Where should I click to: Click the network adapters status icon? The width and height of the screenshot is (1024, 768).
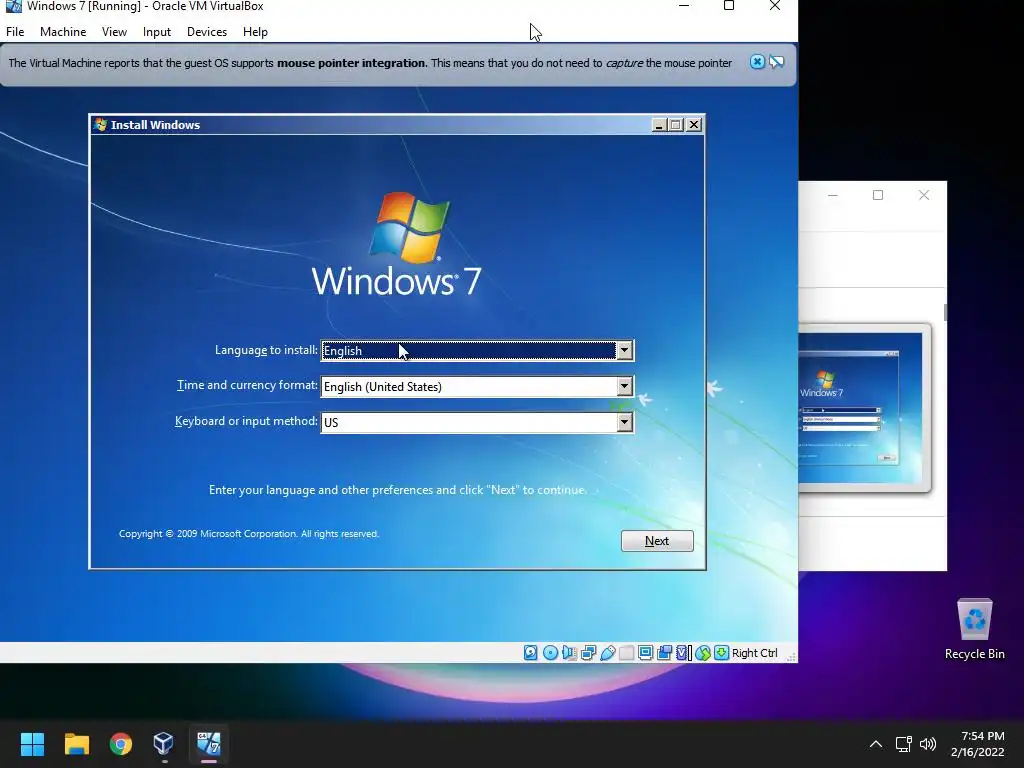point(588,652)
